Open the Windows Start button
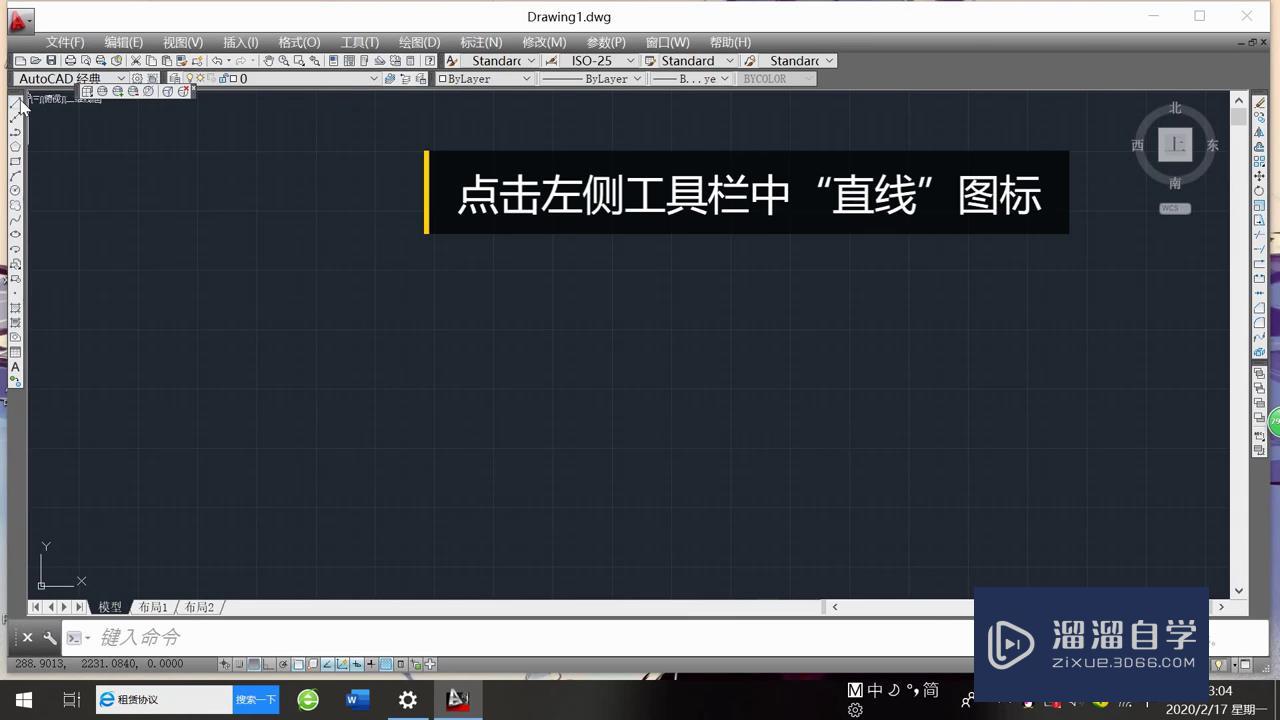The height and width of the screenshot is (720, 1280). click(24, 700)
